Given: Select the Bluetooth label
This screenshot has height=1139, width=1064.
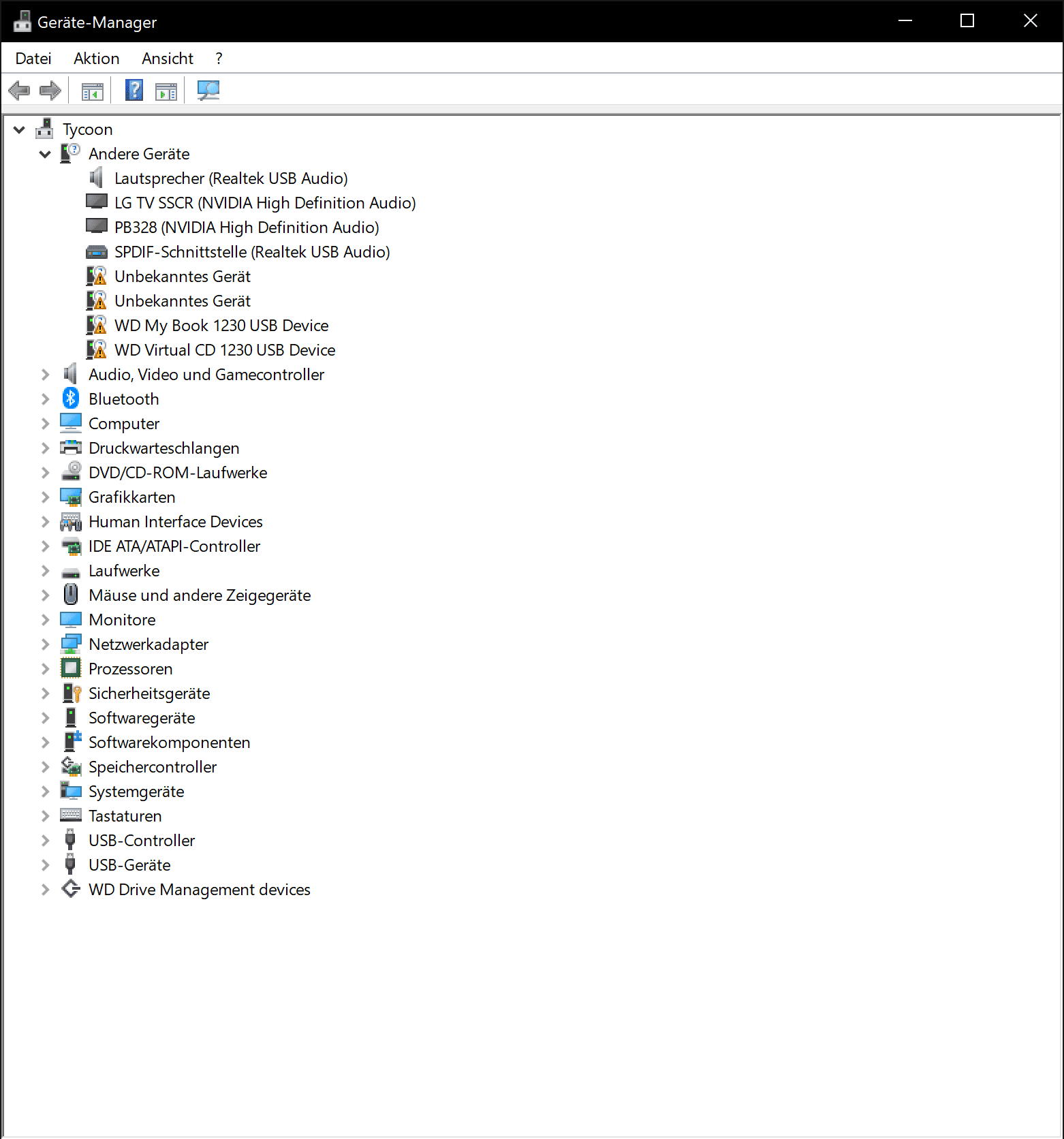Looking at the screenshot, I should tap(124, 399).
